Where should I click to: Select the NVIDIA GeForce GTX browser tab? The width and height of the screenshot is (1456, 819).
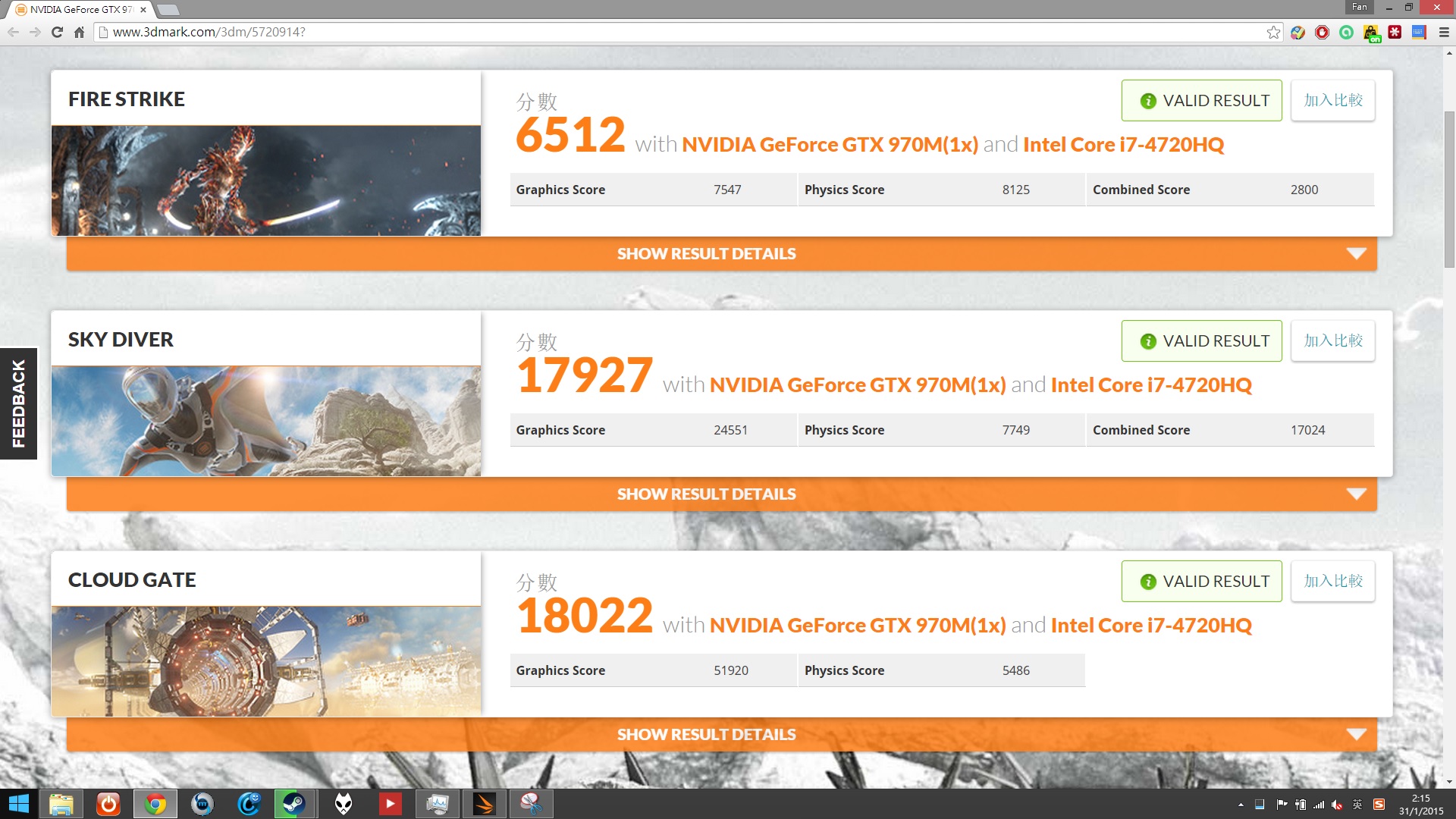pos(80,10)
